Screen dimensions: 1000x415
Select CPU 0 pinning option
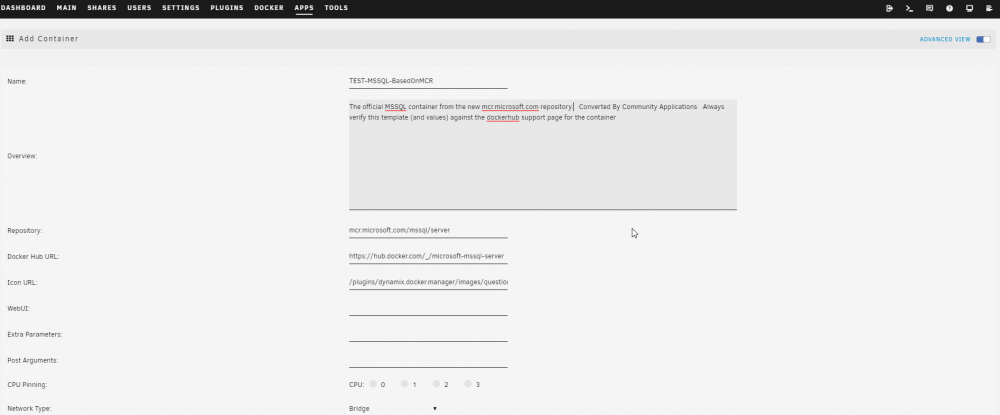373,384
